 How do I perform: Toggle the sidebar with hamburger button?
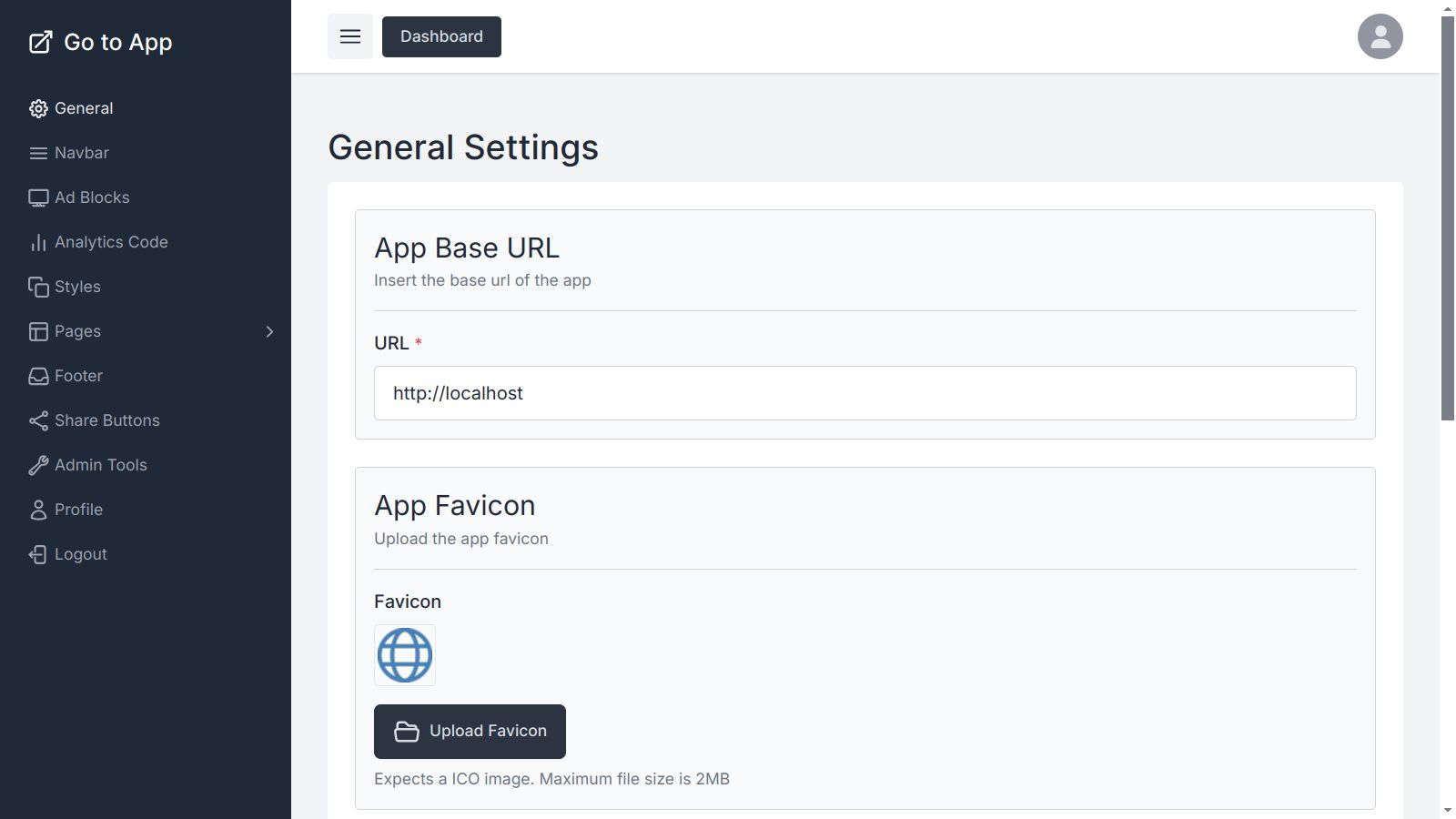point(350,36)
